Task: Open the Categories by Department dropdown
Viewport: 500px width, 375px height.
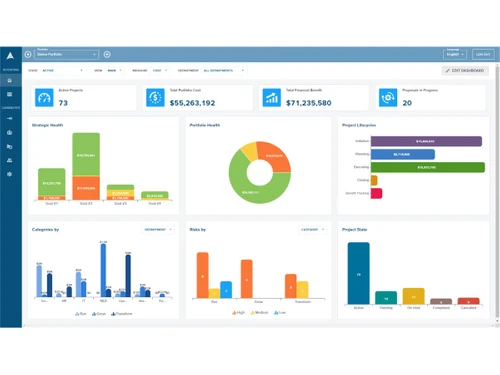Action: (x=158, y=230)
